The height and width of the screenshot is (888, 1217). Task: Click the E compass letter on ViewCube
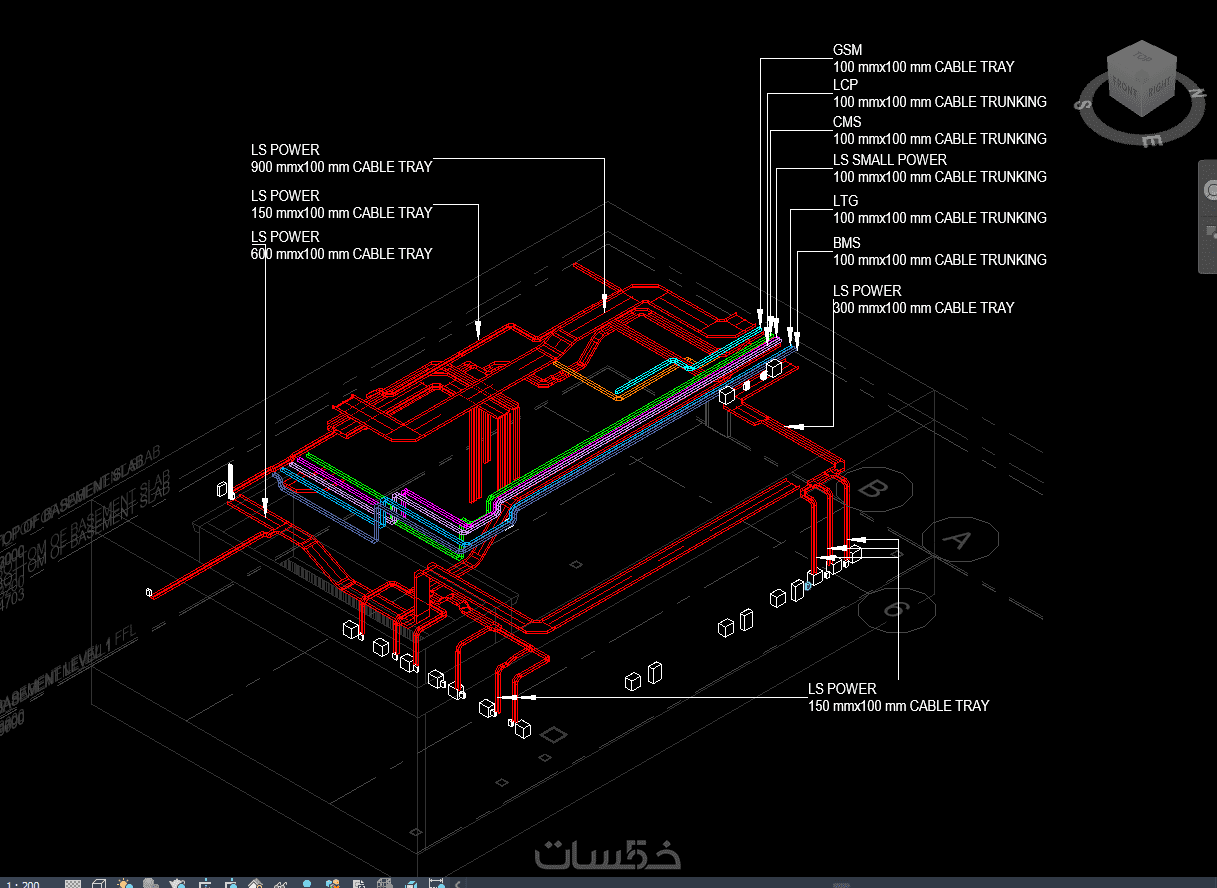click(x=1152, y=140)
